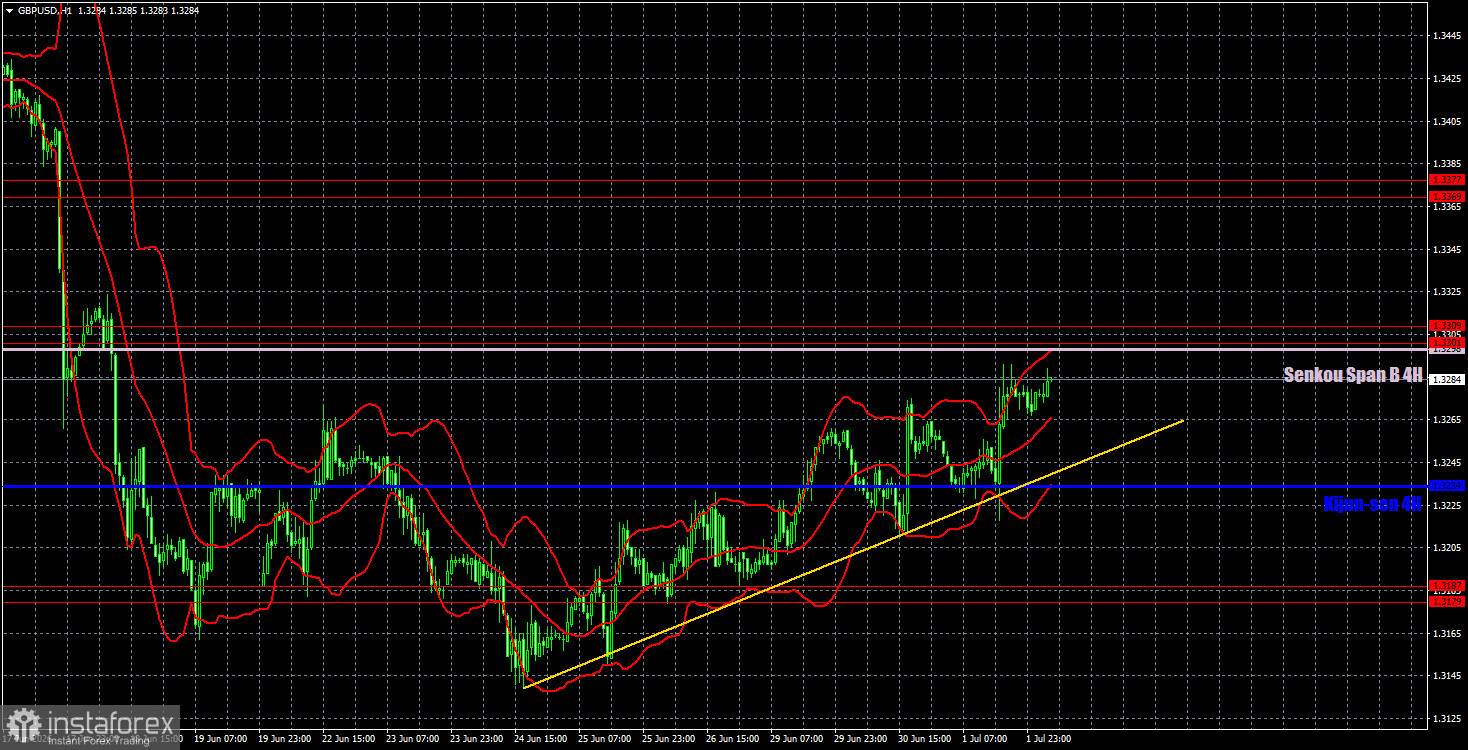Click the 24 Jun 15:00 time label
Image resolution: width=1468 pixels, height=750 pixels.
point(540,740)
